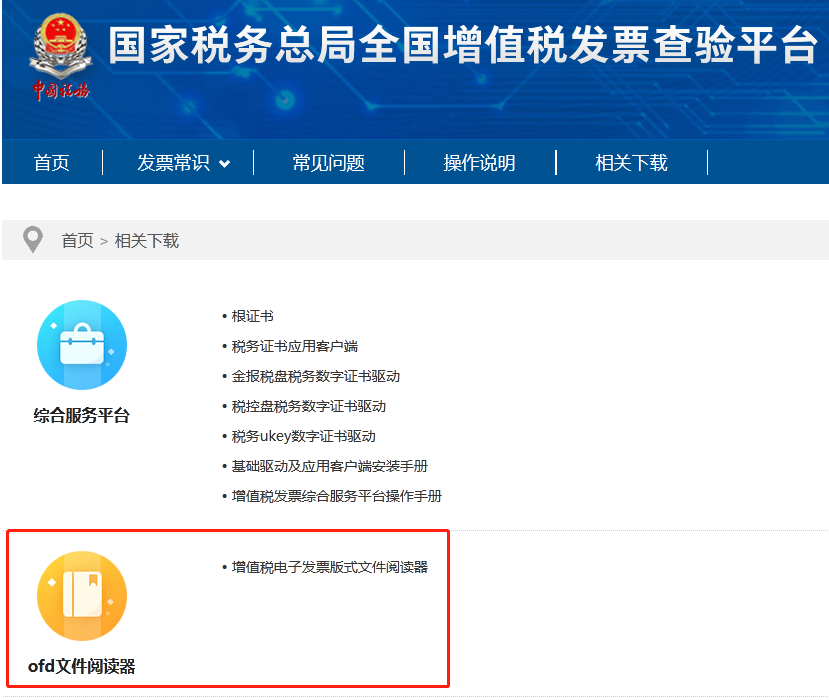Click the location pin breadcrumb icon

(x=33, y=240)
